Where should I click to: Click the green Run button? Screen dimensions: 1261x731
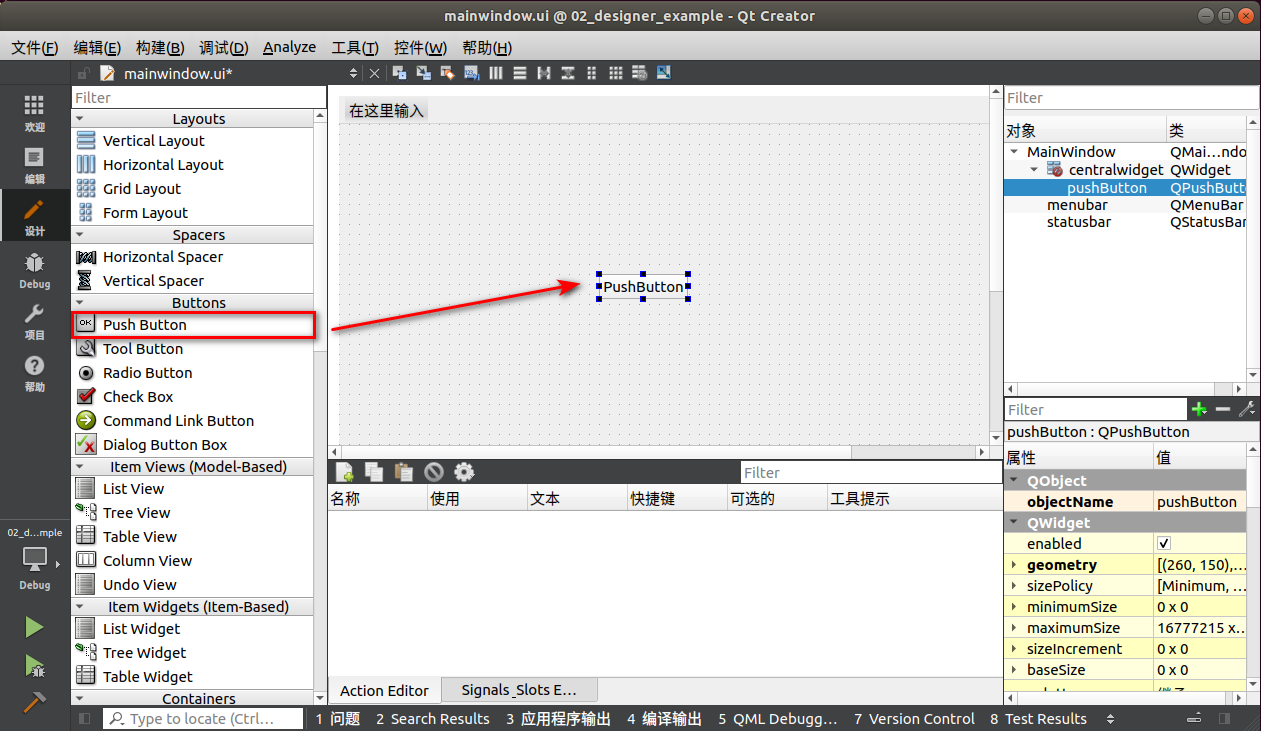point(34,627)
